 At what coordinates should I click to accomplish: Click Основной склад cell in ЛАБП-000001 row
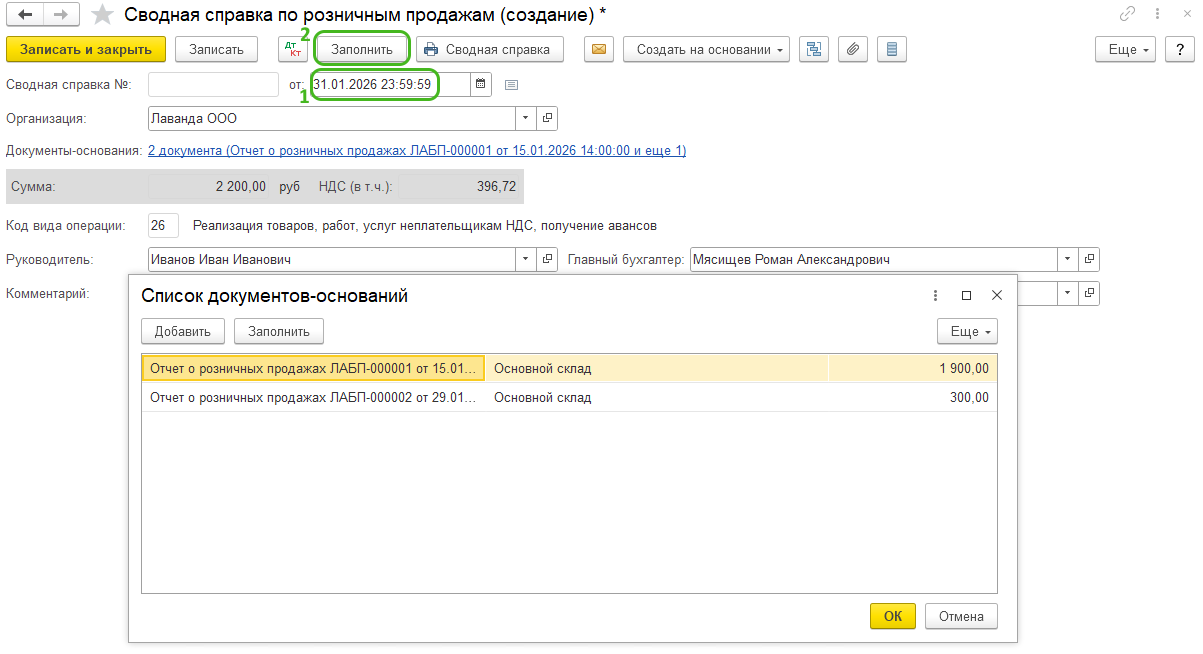[657, 368]
